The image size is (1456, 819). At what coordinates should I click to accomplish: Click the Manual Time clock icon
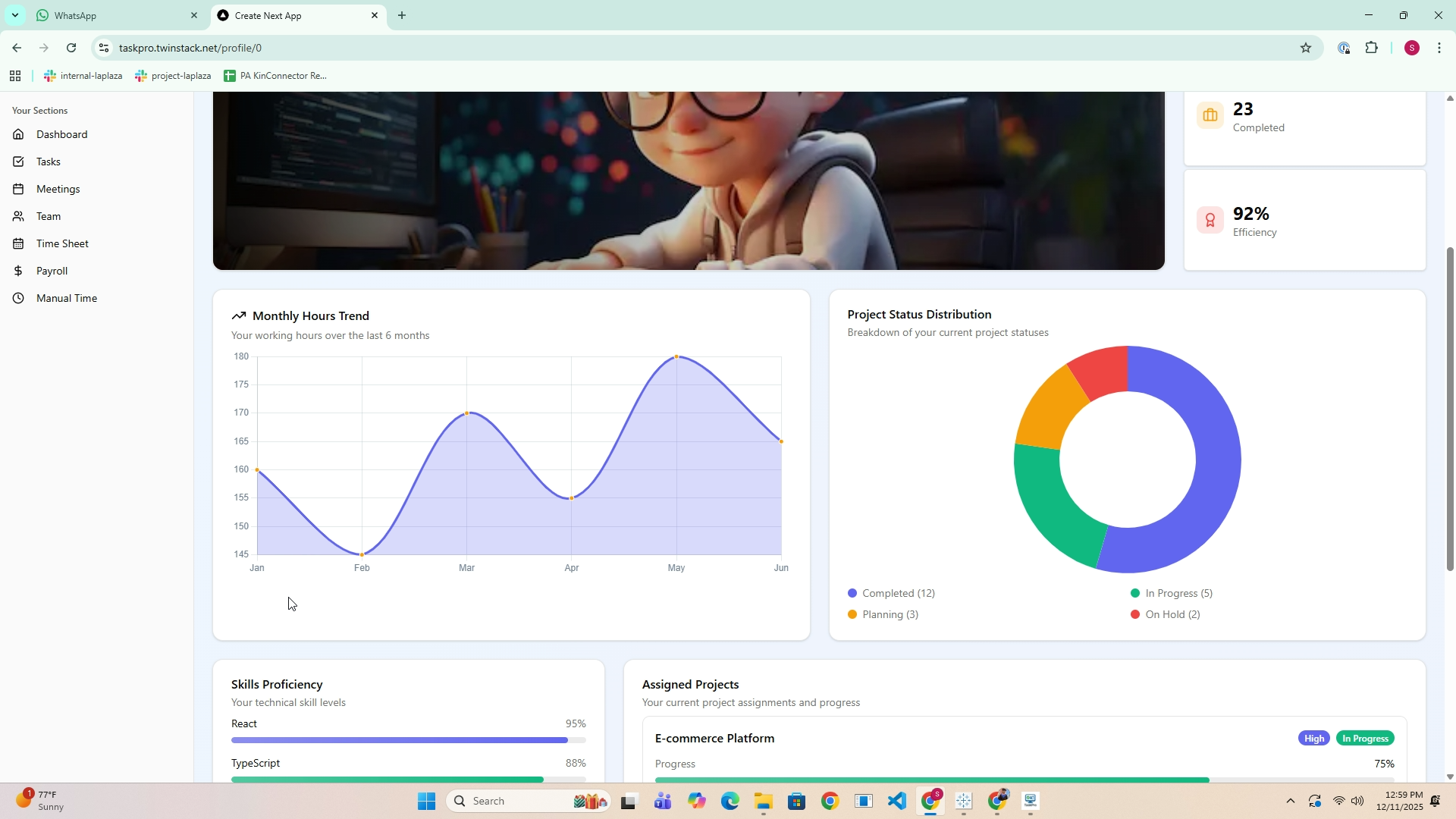(x=19, y=298)
